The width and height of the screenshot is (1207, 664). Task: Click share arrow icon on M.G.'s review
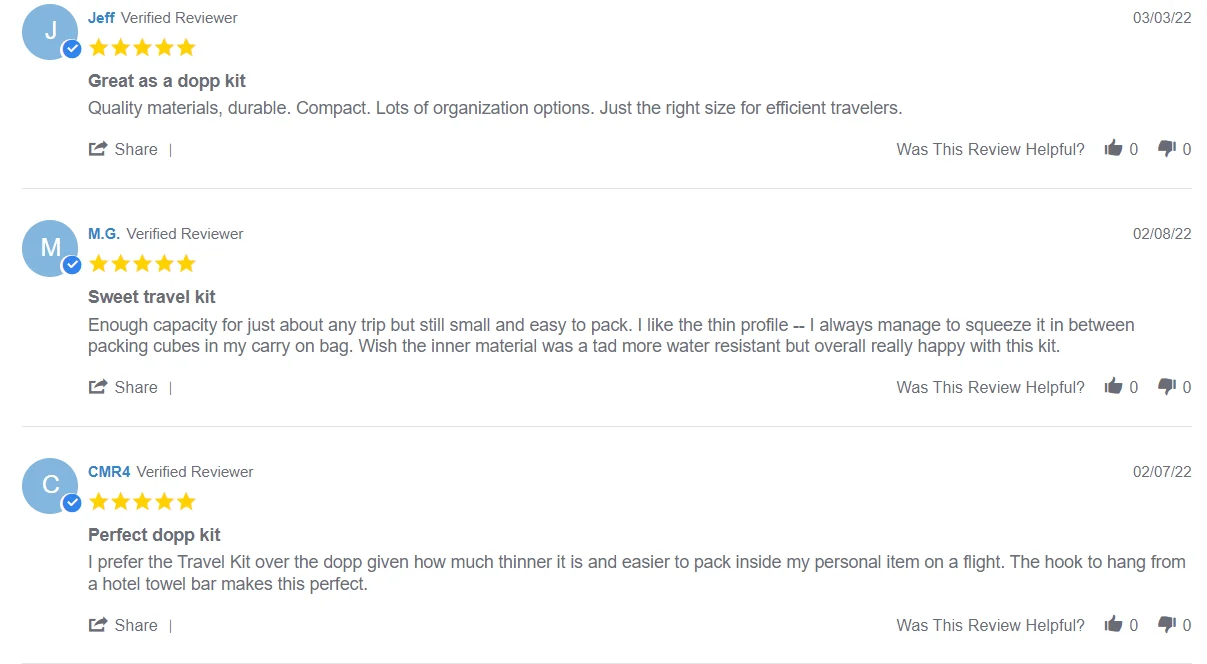(x=98, y=387)
